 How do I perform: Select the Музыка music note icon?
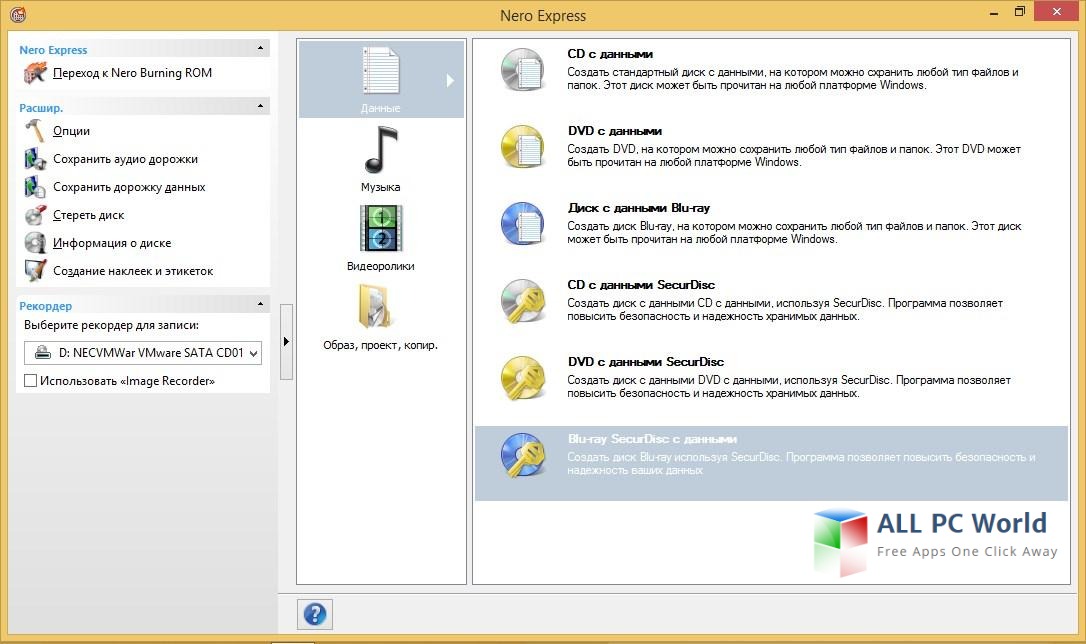point(381,150)
